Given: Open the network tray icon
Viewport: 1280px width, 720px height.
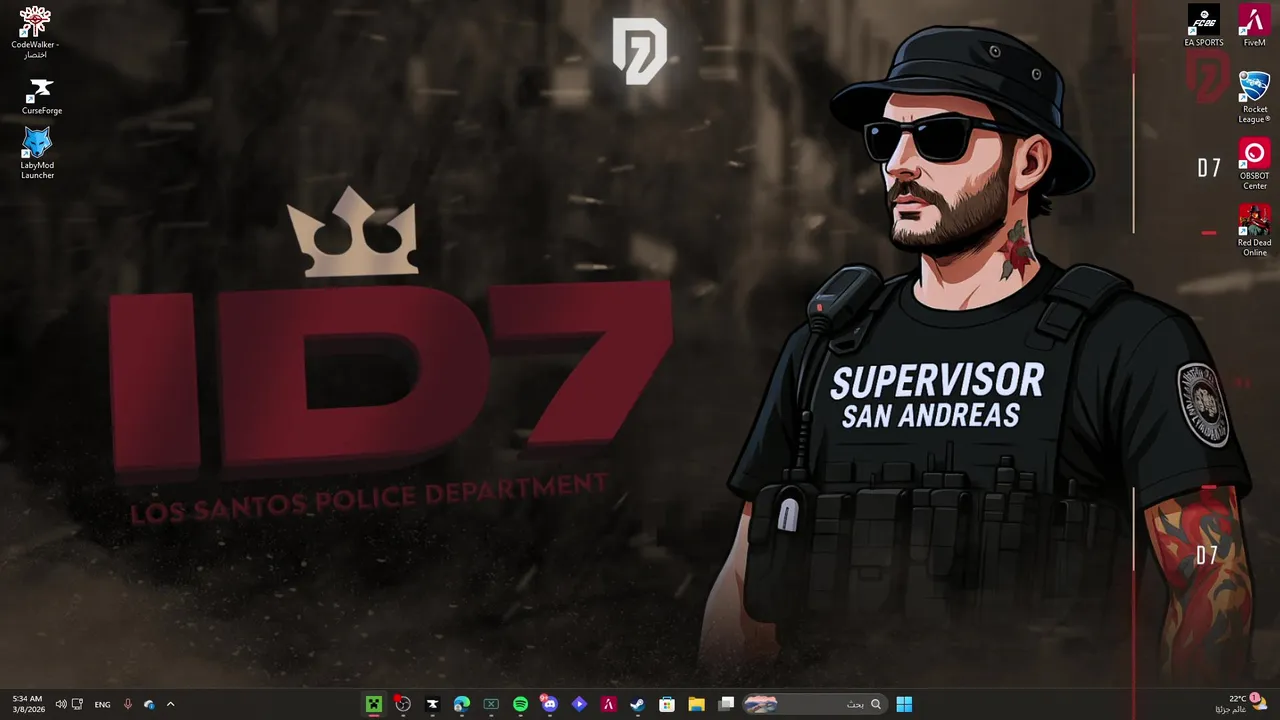Looking at the screenshot, I should 77,704.
